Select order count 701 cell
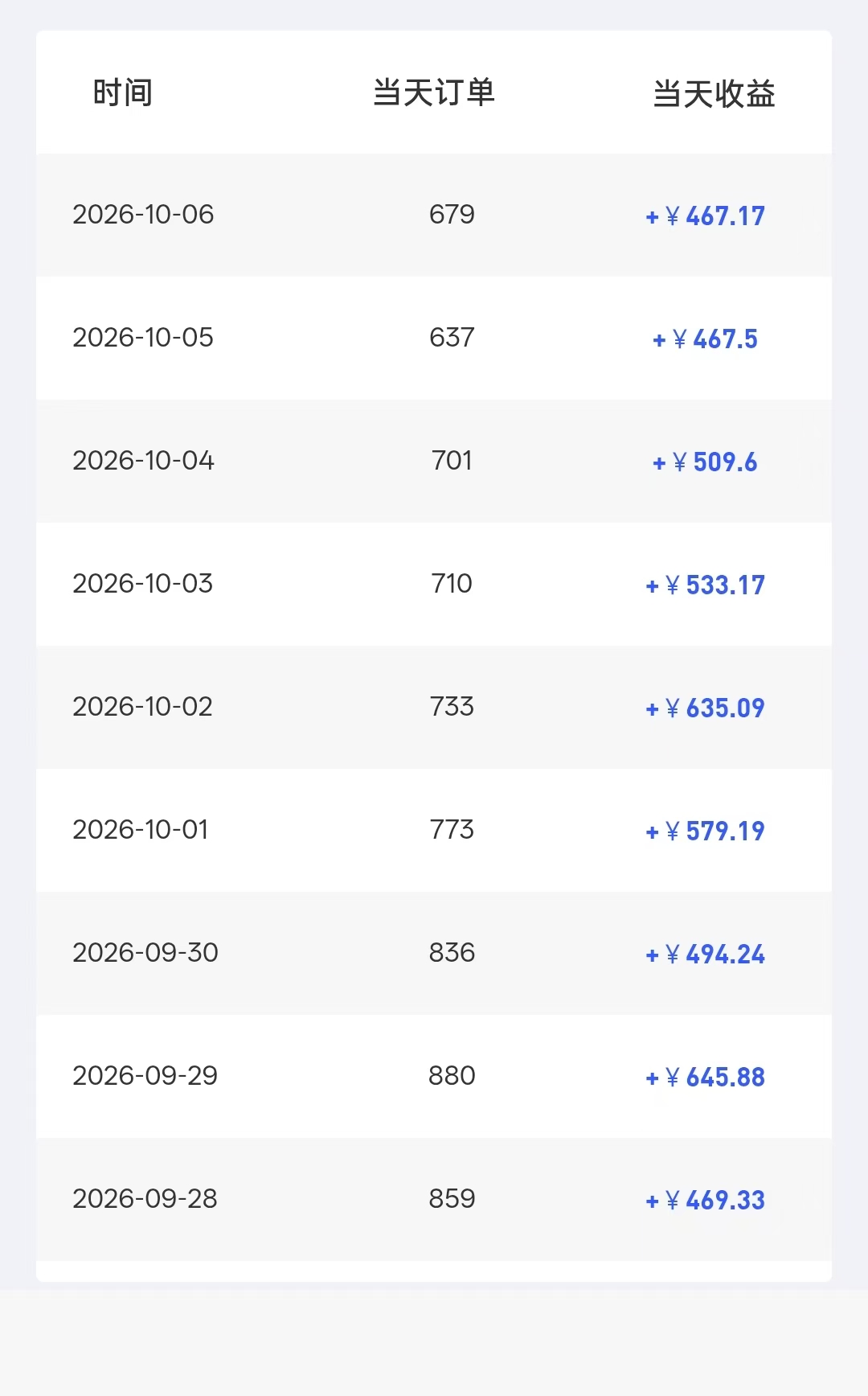Image resolution: width=868 pixels, height=1396 pixels. pos(452,461)
